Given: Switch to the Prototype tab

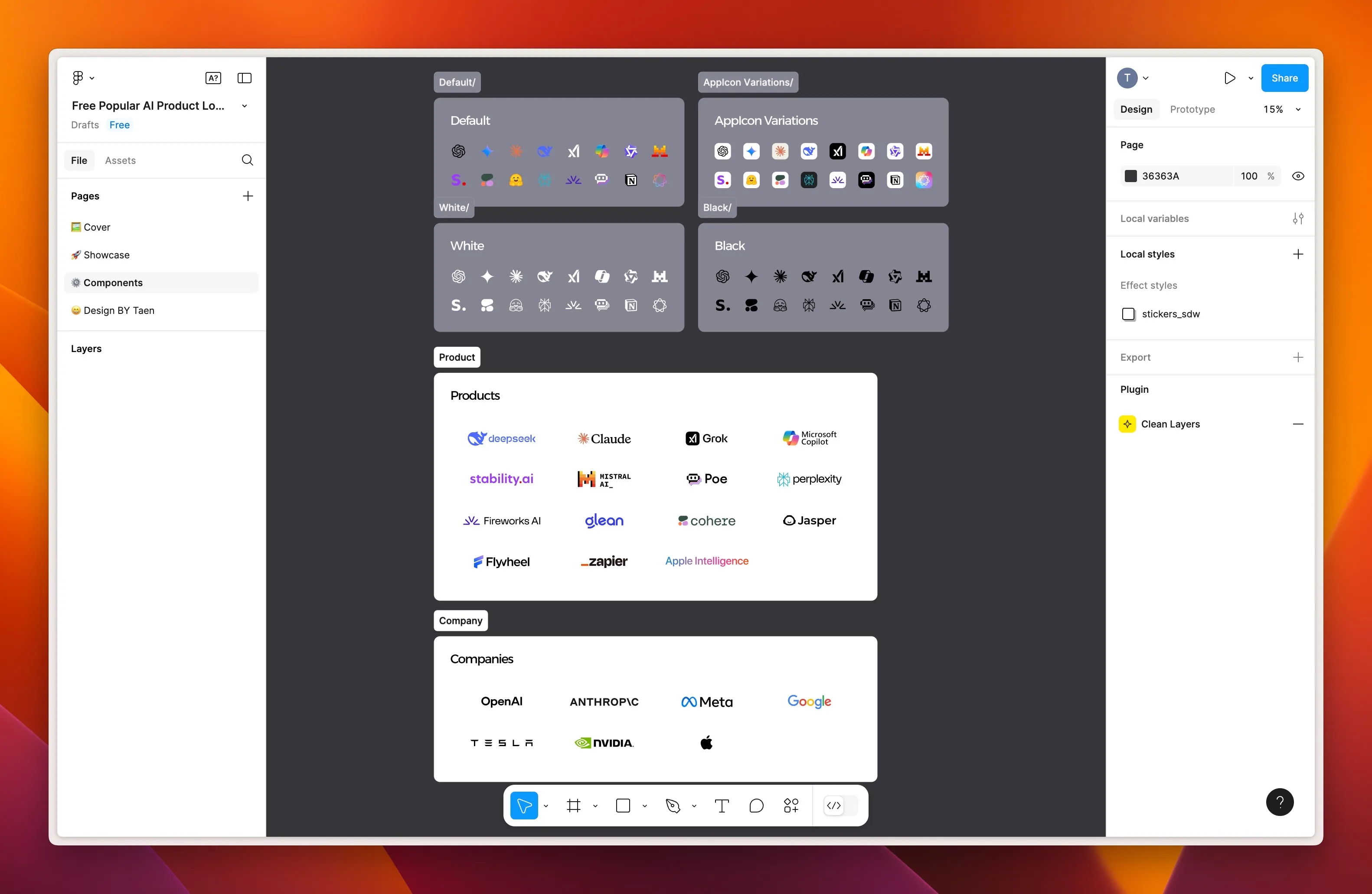Looking at the screenshot, I should (x=1192, y=109).
